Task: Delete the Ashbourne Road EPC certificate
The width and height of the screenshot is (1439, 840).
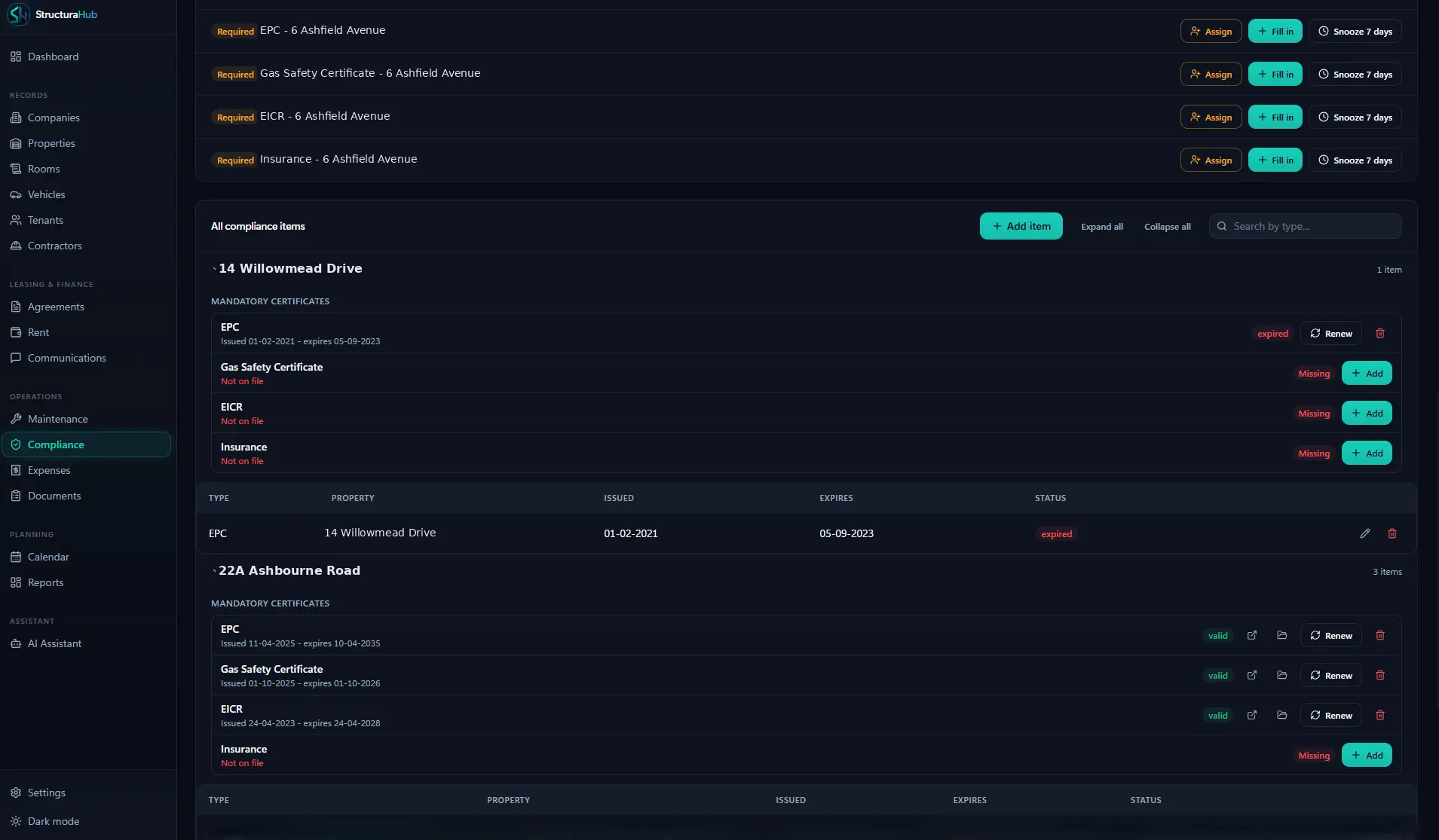Action: [1380, 635]
